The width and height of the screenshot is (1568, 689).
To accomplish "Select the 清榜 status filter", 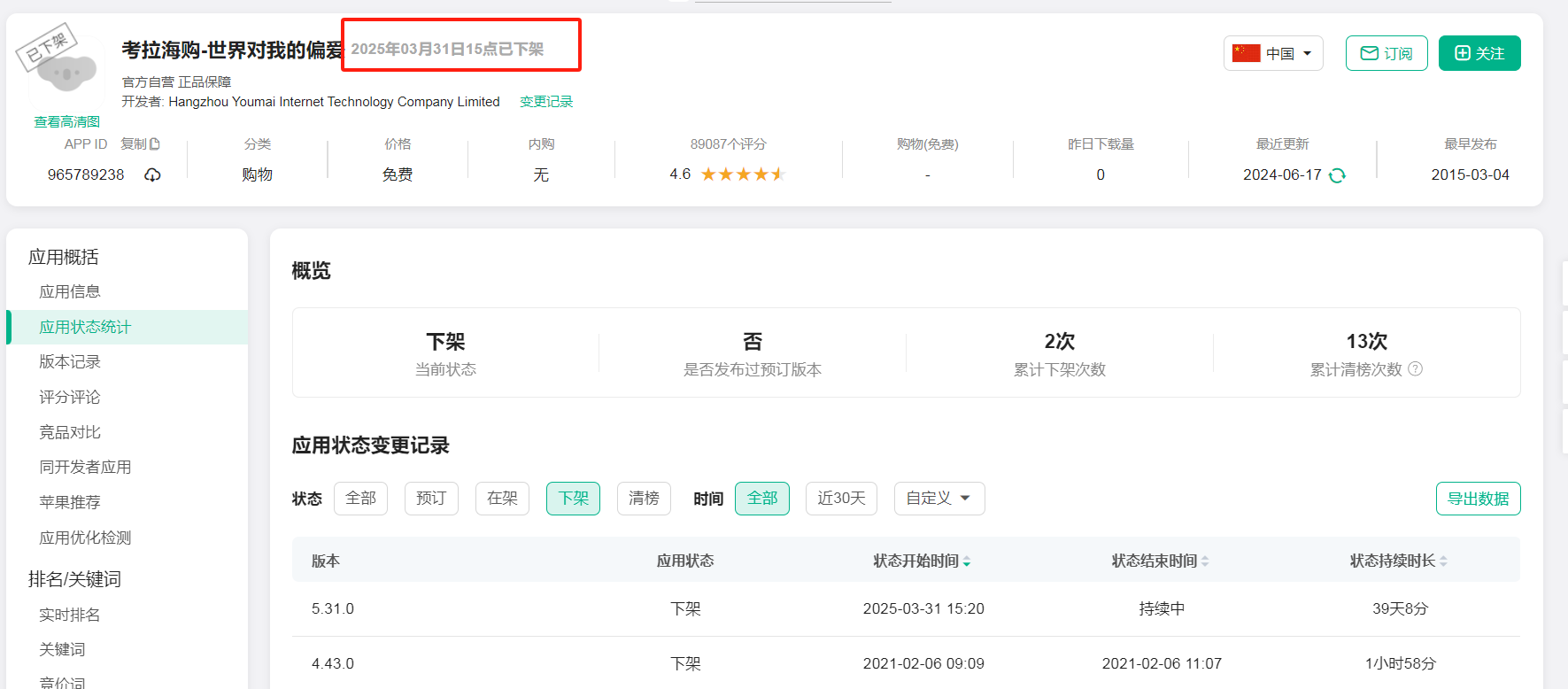I will 644,499.
